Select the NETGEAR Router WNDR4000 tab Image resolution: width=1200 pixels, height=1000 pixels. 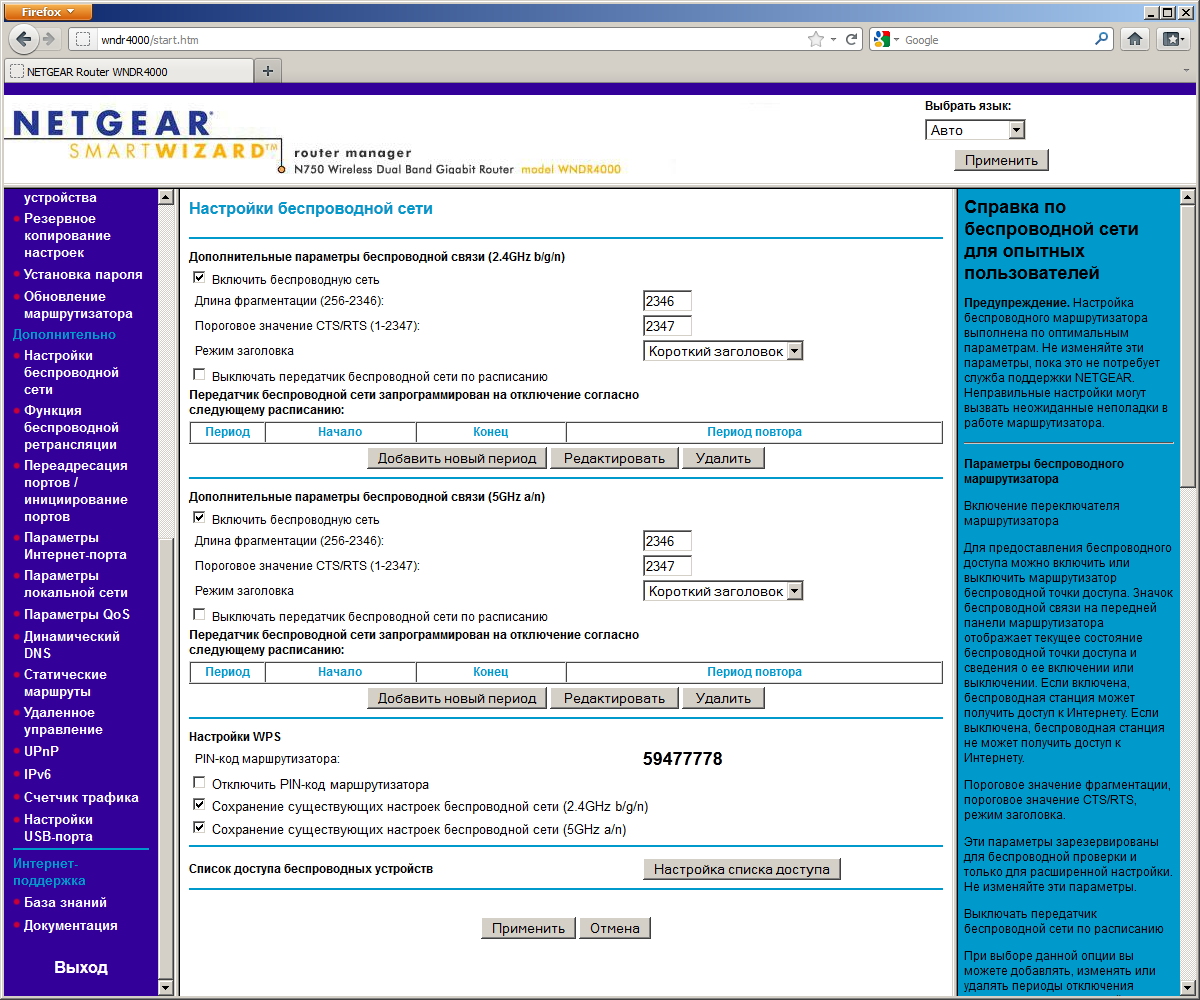(x=128, y=72)
